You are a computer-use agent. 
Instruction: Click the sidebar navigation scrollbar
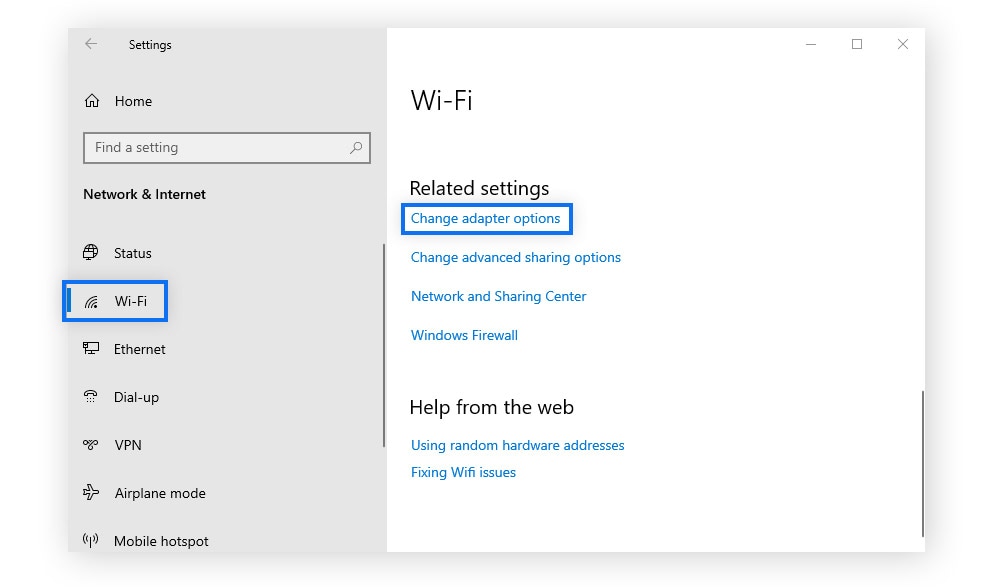click(x=384, y=346)
